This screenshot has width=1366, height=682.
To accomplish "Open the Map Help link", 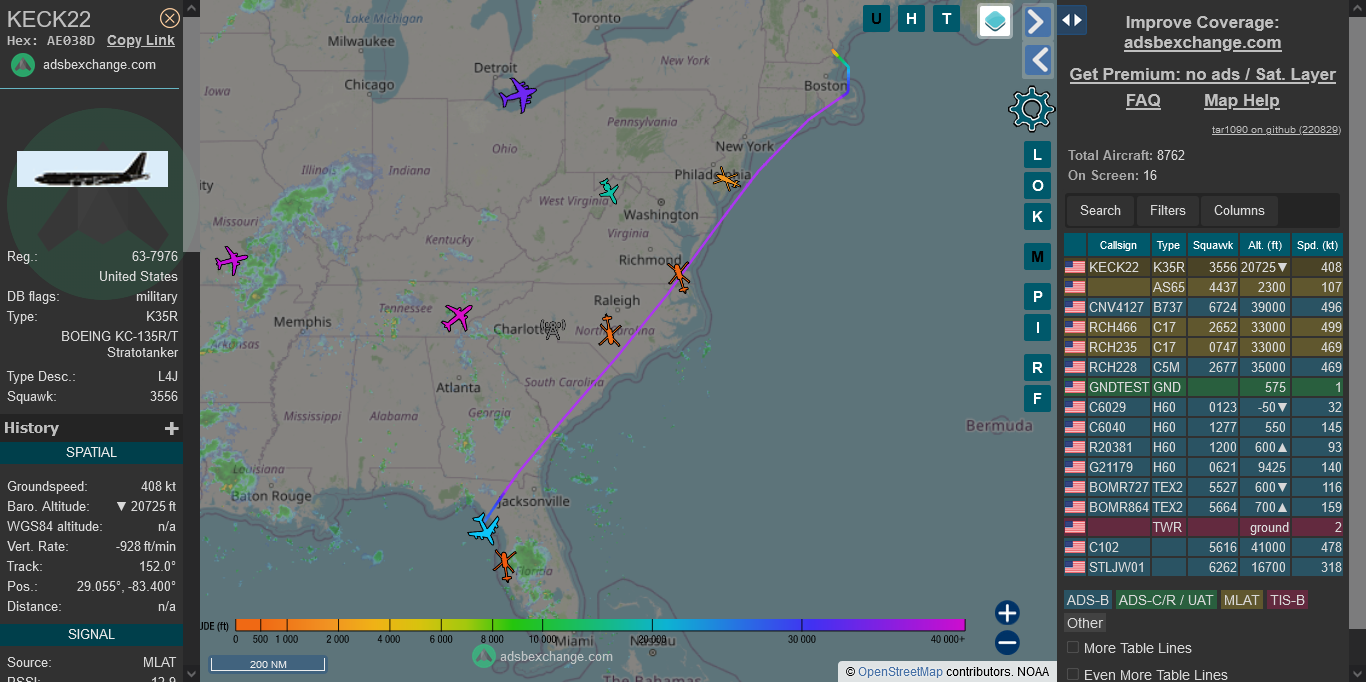I will coord(1241,100).
